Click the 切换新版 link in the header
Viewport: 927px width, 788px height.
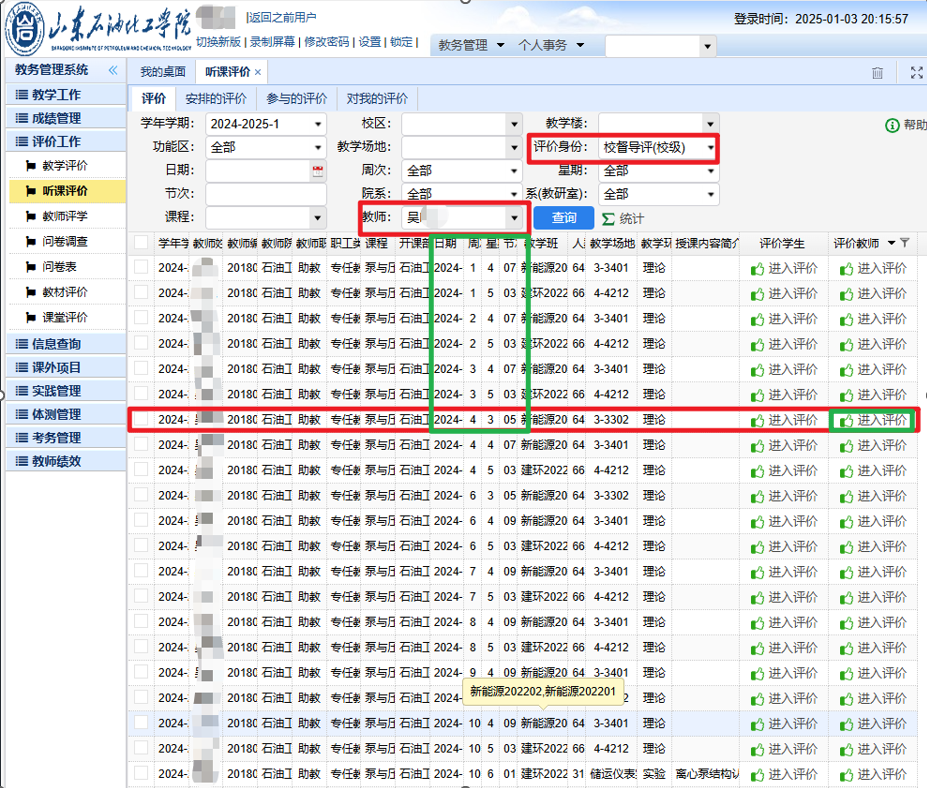click(x=218, y=42)
